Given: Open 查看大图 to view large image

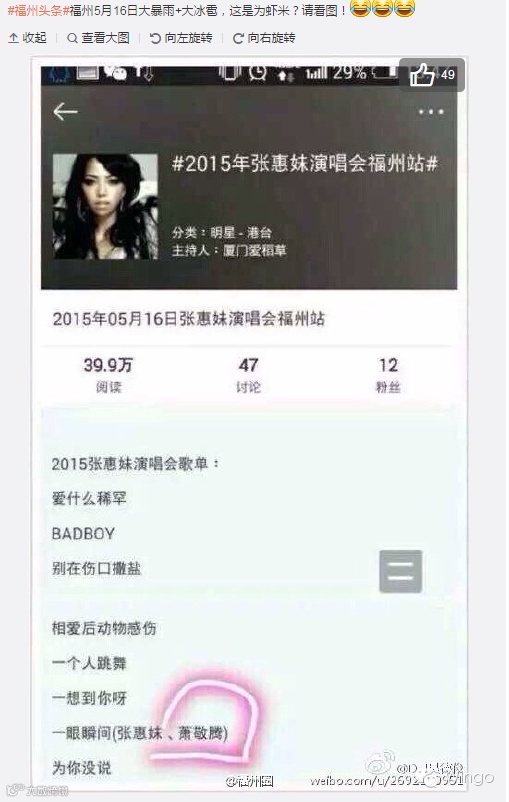Looking at the screenshot, I should click(99, 38).
